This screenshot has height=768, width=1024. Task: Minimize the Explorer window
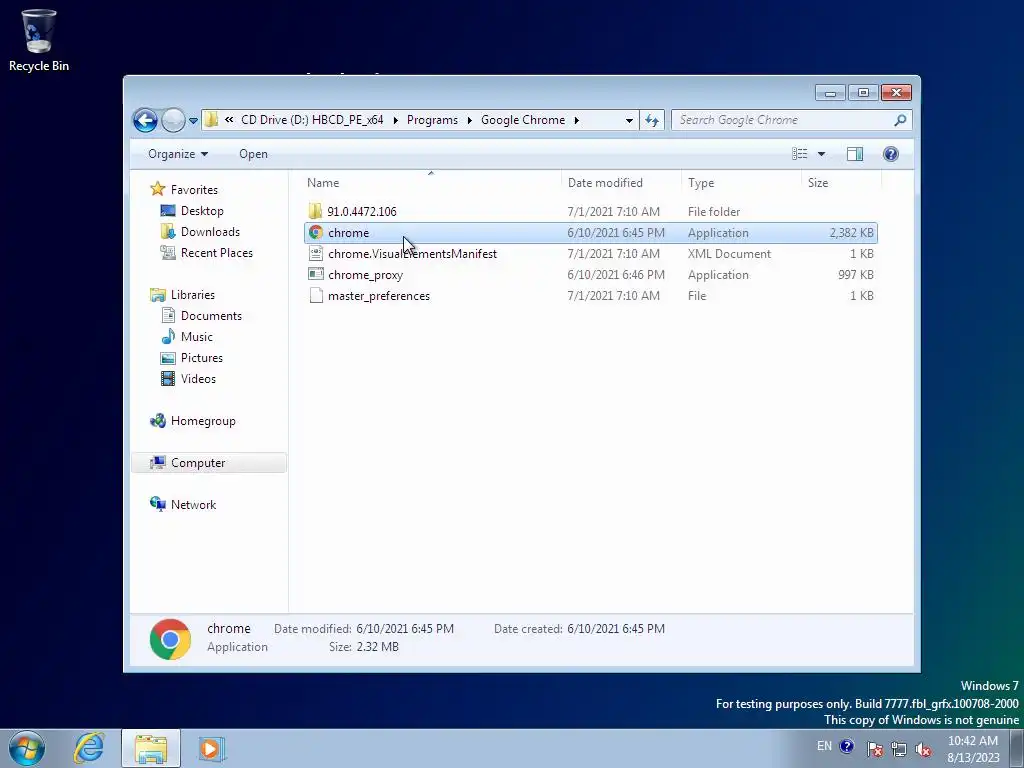tap(830, 93)
